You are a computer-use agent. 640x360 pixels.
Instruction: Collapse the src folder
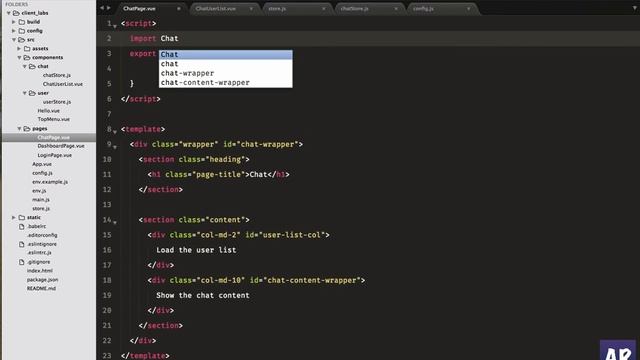coord(14,40)
